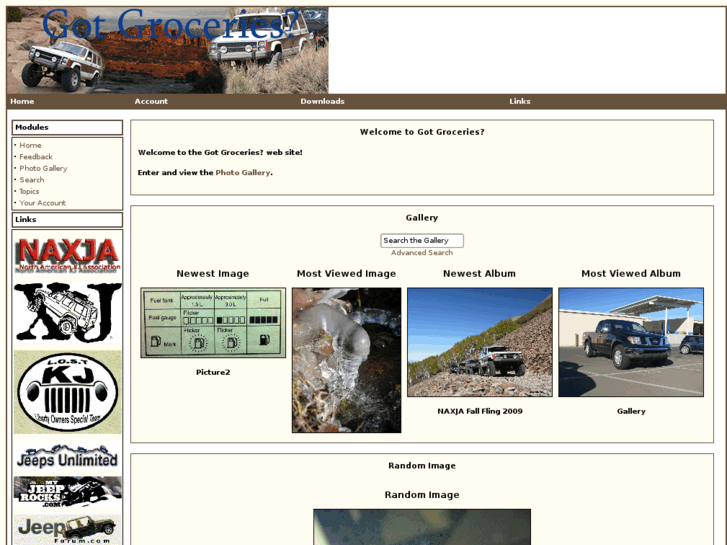Click the Gallery caption under the truck photo

pos(631,411)
